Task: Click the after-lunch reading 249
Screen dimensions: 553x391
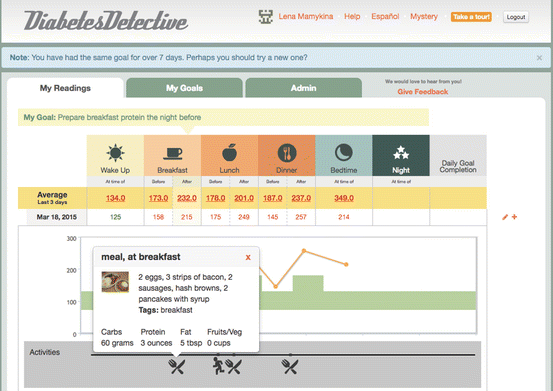Action: (x=244, y=217)
